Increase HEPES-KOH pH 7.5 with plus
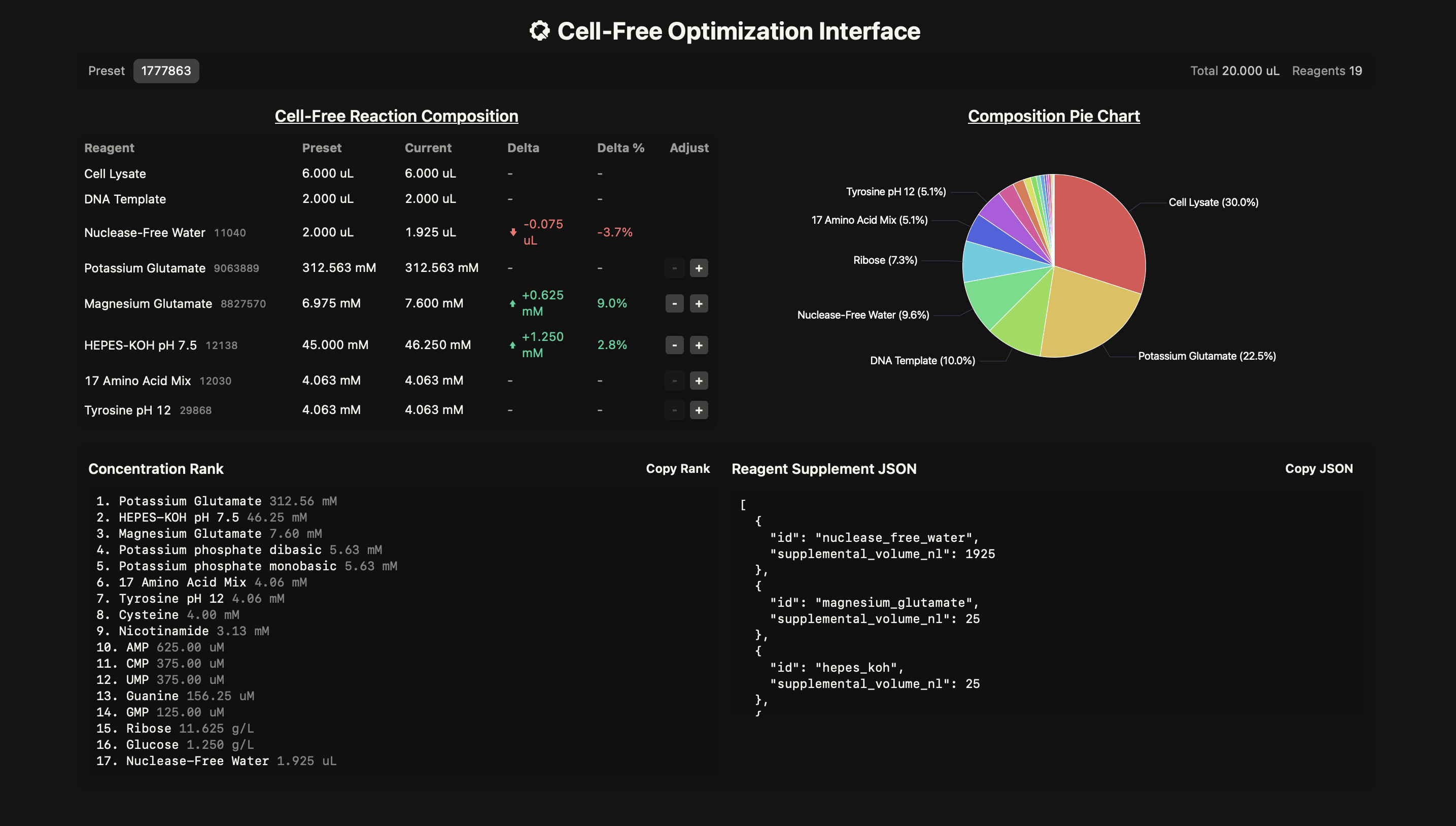1456x826 pixels. click(699, 345)
